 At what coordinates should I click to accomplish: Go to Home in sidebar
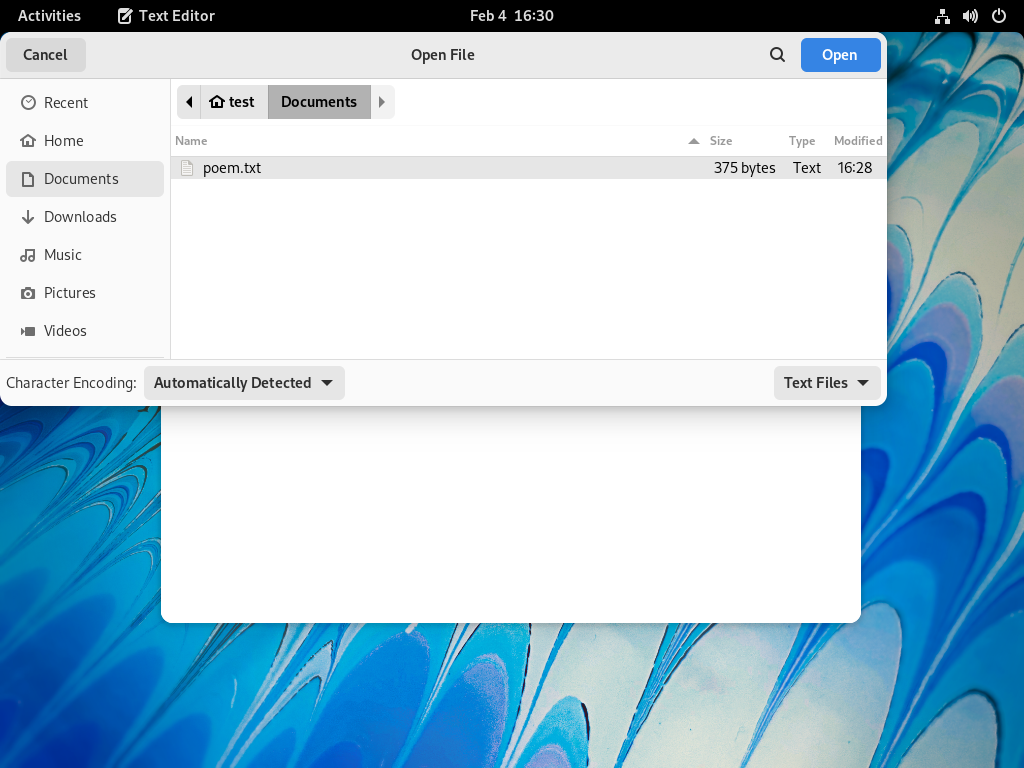click(x=85, y=140)
